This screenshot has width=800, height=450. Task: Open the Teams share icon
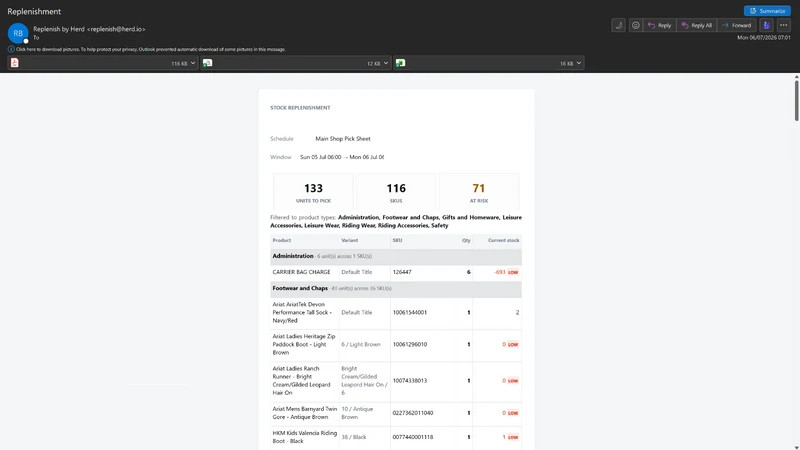tap(766, 25)
